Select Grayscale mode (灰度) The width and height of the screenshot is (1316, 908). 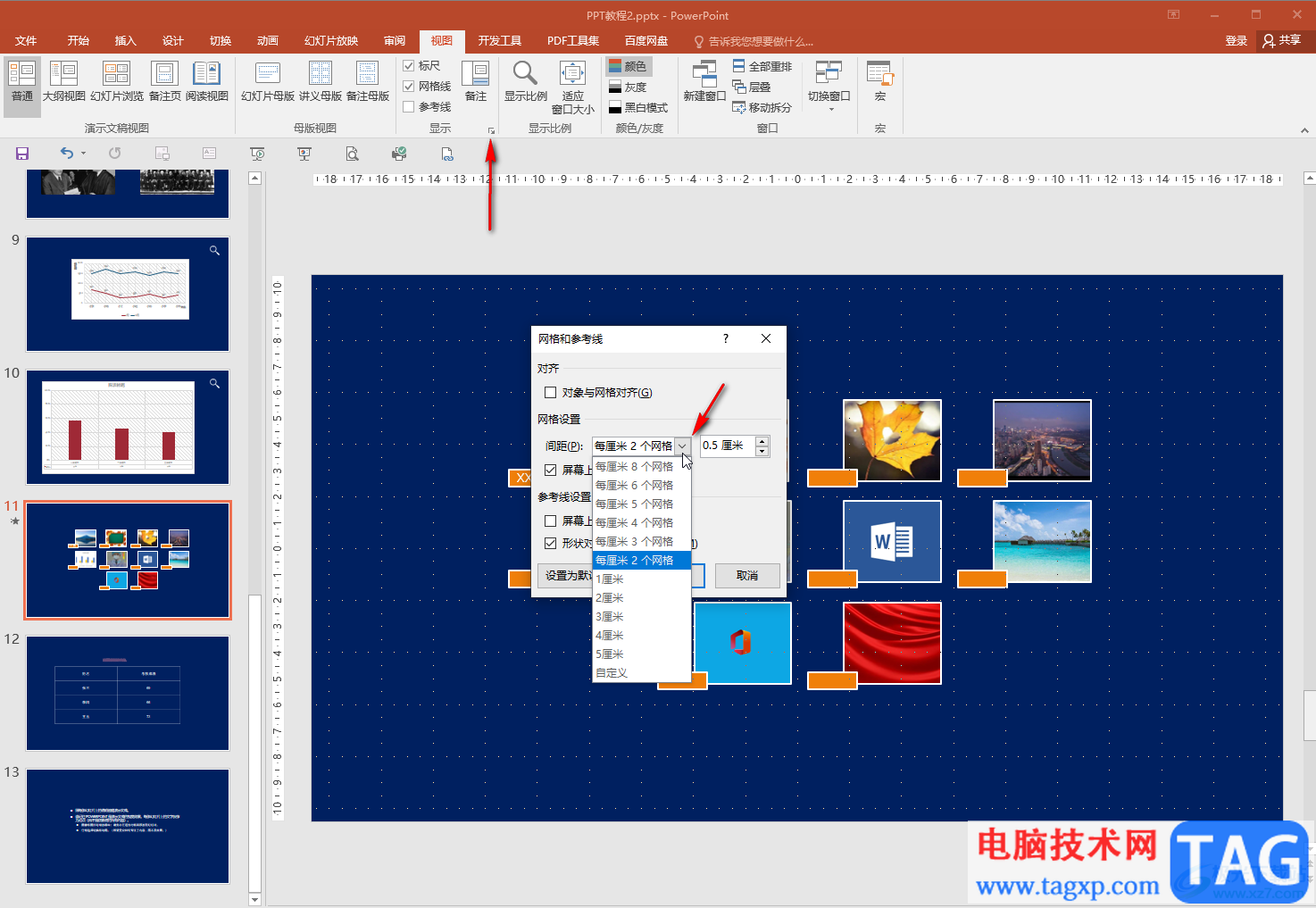tap(629, 87)
